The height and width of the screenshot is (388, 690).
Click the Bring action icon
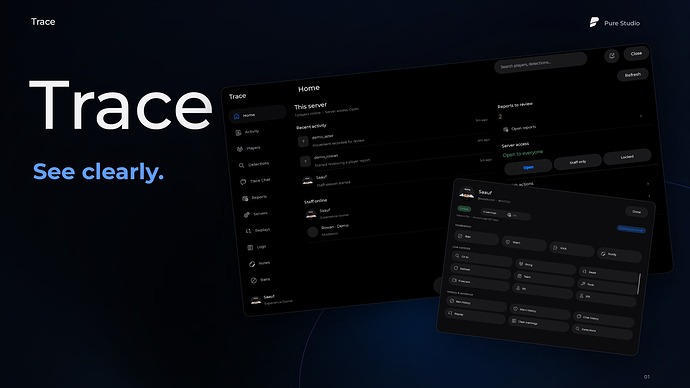pyautogui.click(x=521, y=264)
